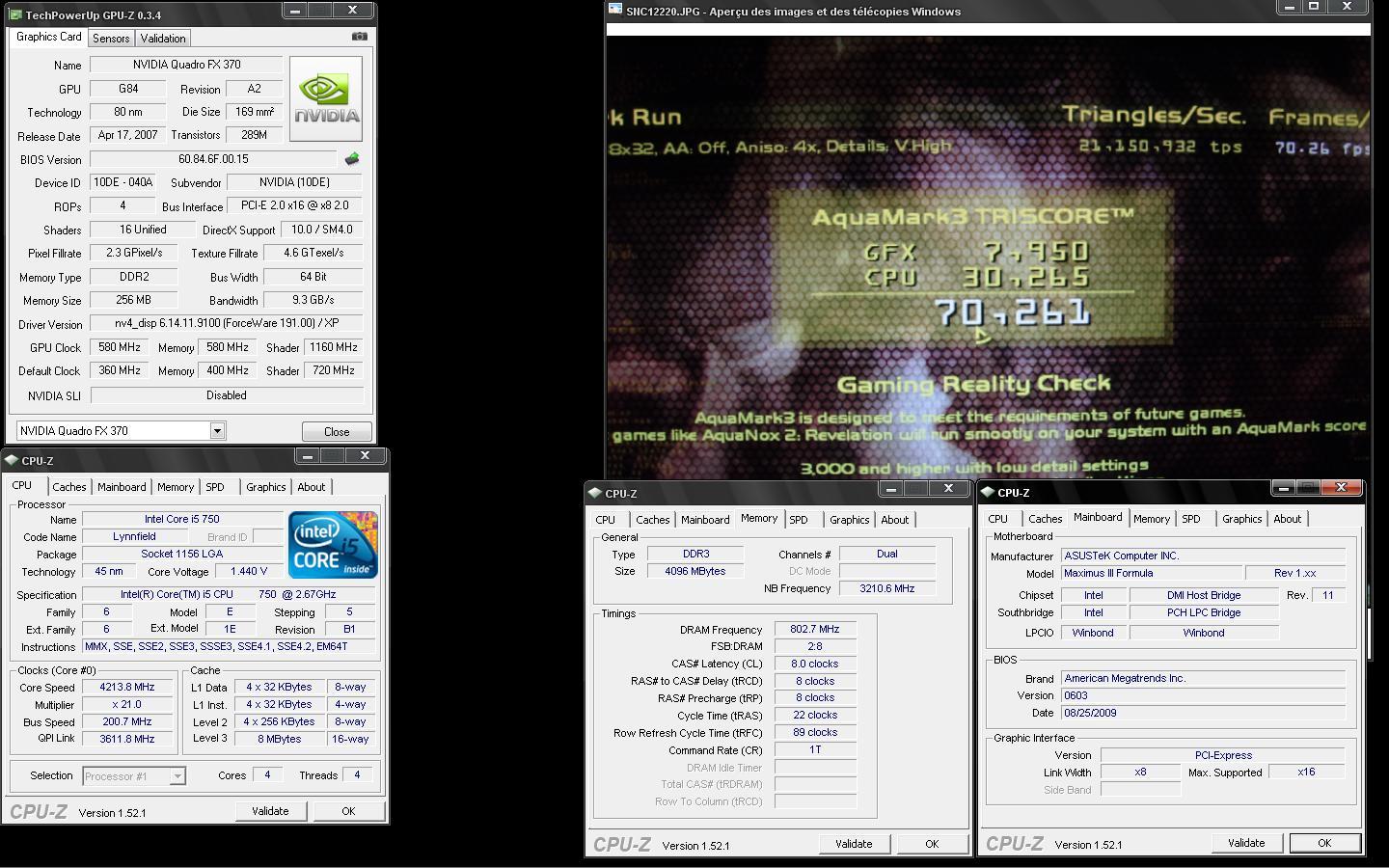Open Mainboard tab in the CPU-Z CPU window
The width and height of the screenshot is (1389, 868).
122,487
